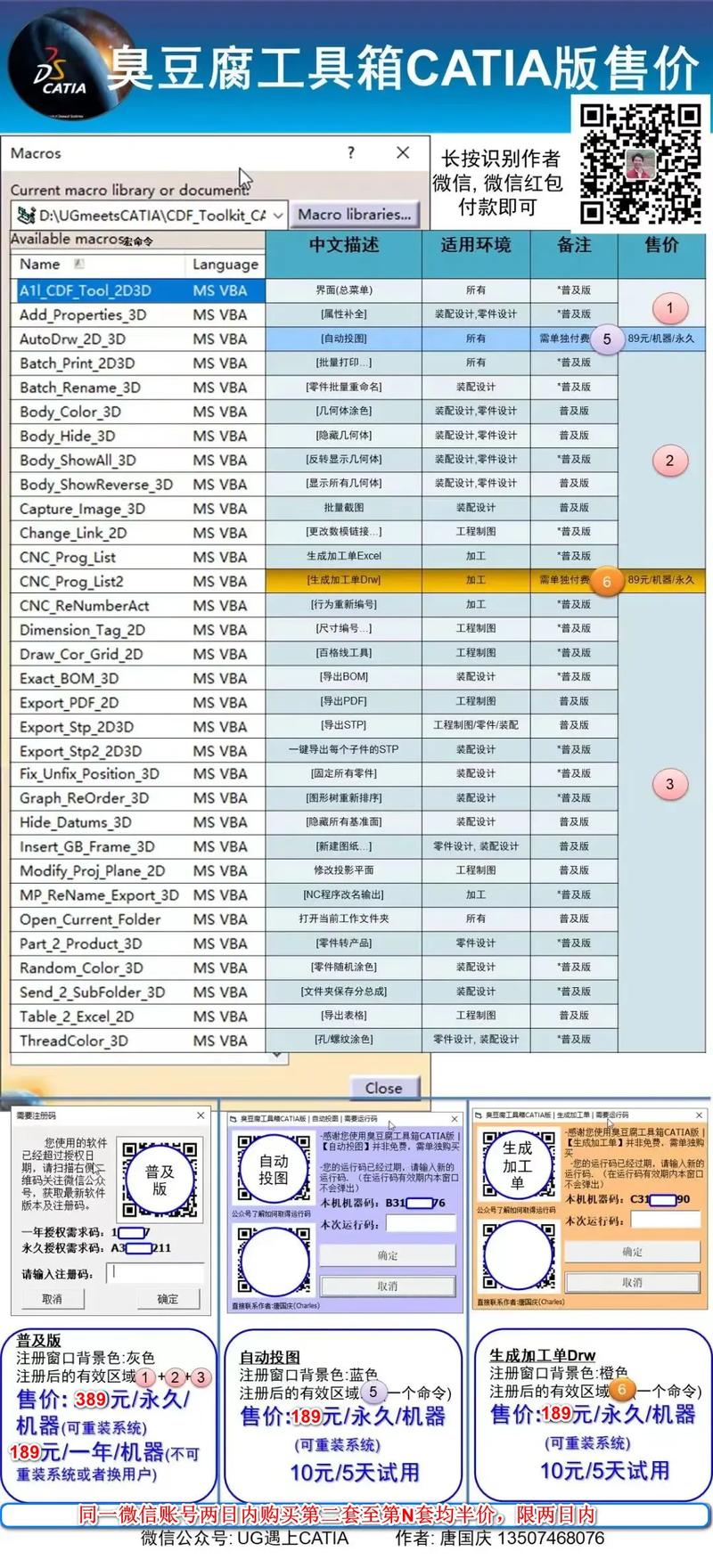Click the Close button in Macros dialog
The image size is (713, 1568).
pos(383,1088)
